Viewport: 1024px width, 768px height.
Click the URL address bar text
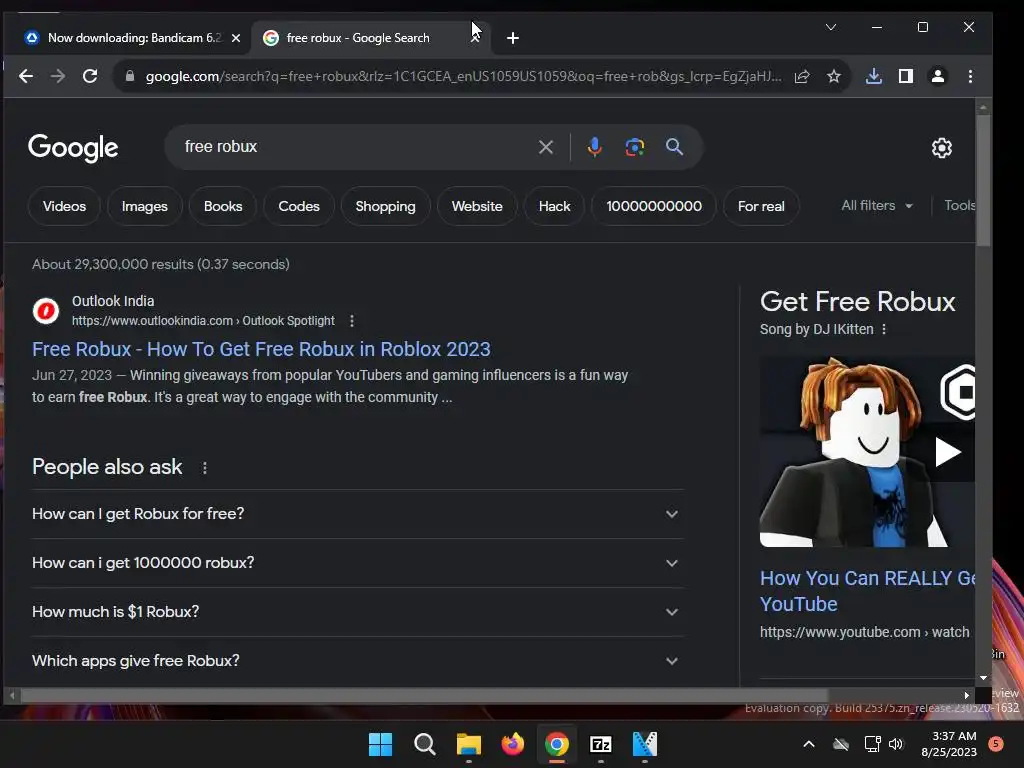pyautogui.click(x=463, y=76)
